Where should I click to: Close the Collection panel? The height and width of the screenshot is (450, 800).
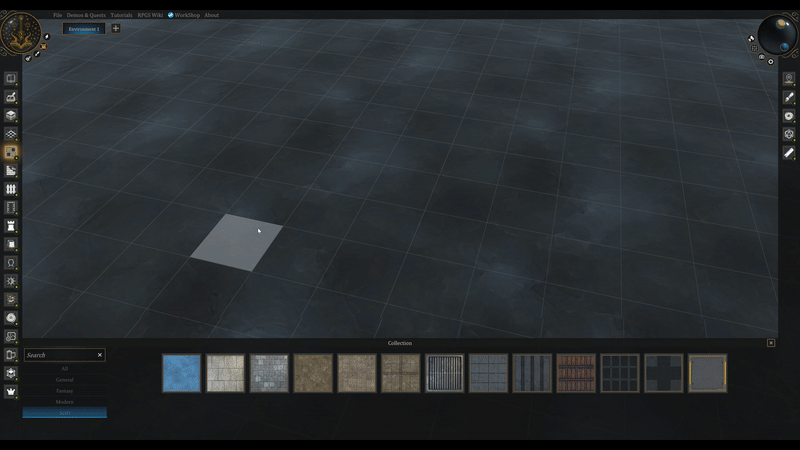tap(771, 343)
